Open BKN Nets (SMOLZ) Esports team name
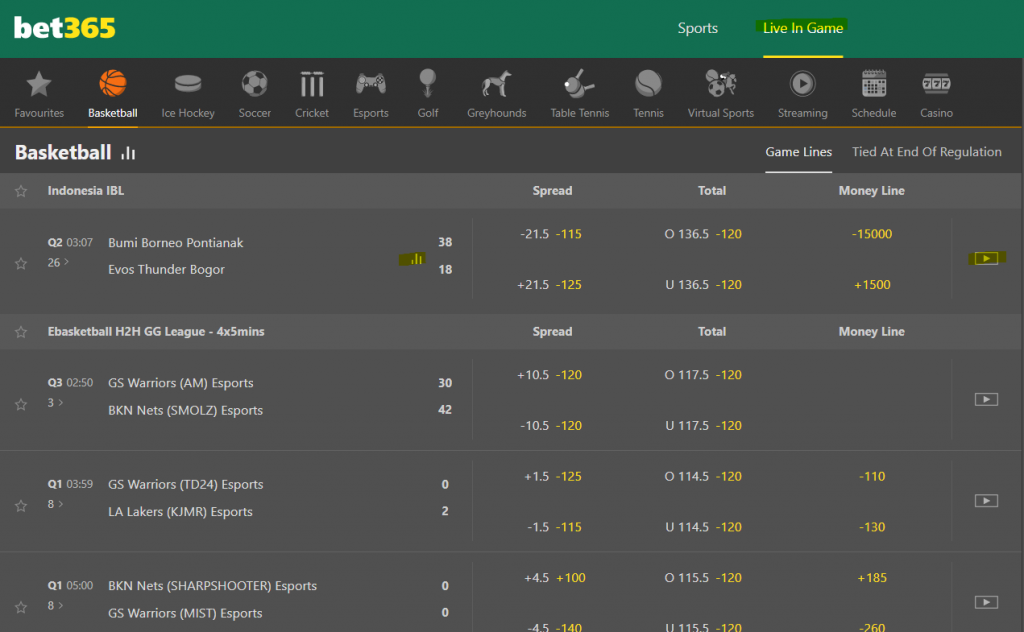This screenshot has height=632, width=1024. click(185, 411)
